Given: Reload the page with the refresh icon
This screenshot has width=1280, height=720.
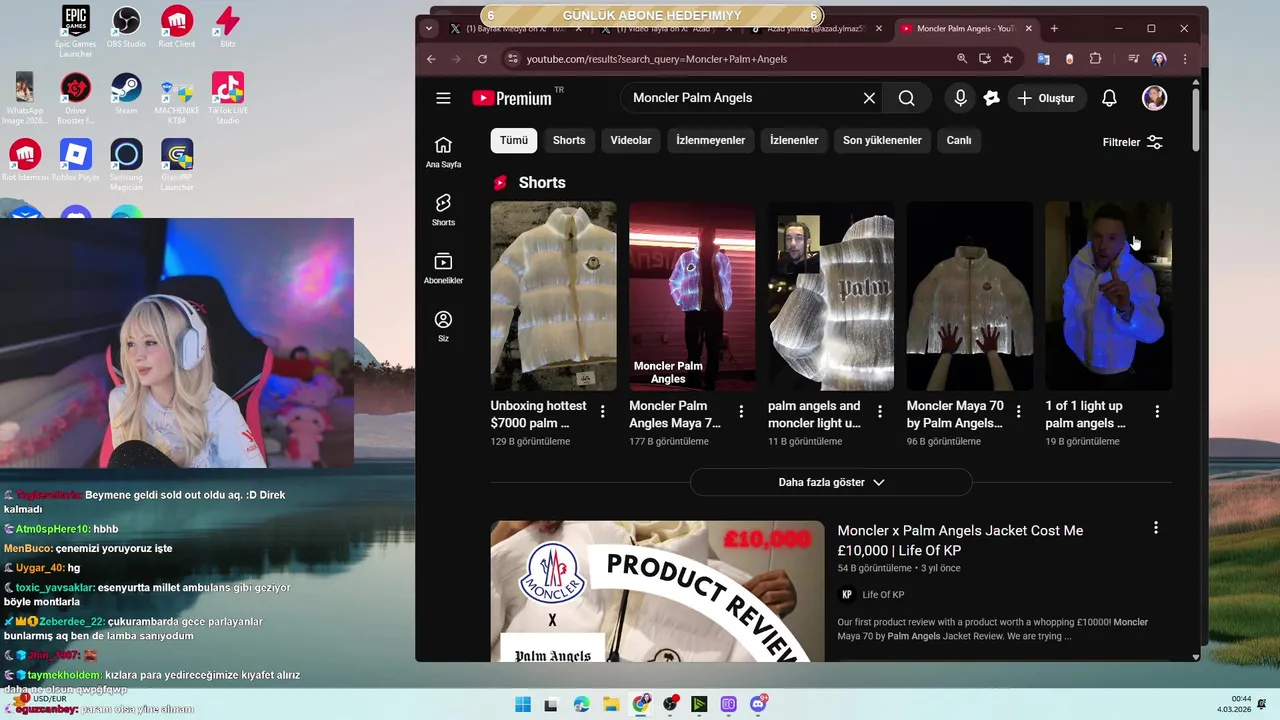Looking at the screenshot, I should tap(484, 59).
